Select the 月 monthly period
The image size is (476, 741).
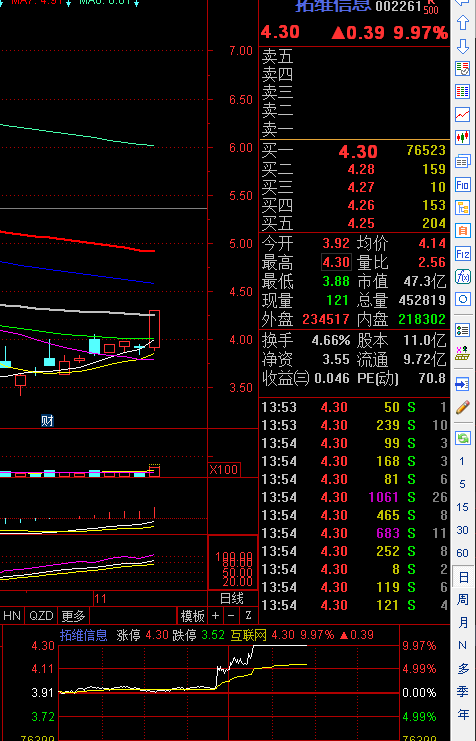[463, 623]
